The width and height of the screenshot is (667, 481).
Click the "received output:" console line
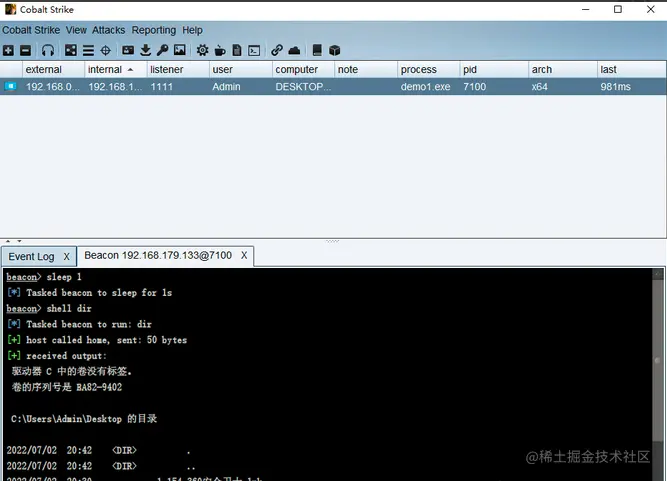pyautogui.click(x=57, y=356)
